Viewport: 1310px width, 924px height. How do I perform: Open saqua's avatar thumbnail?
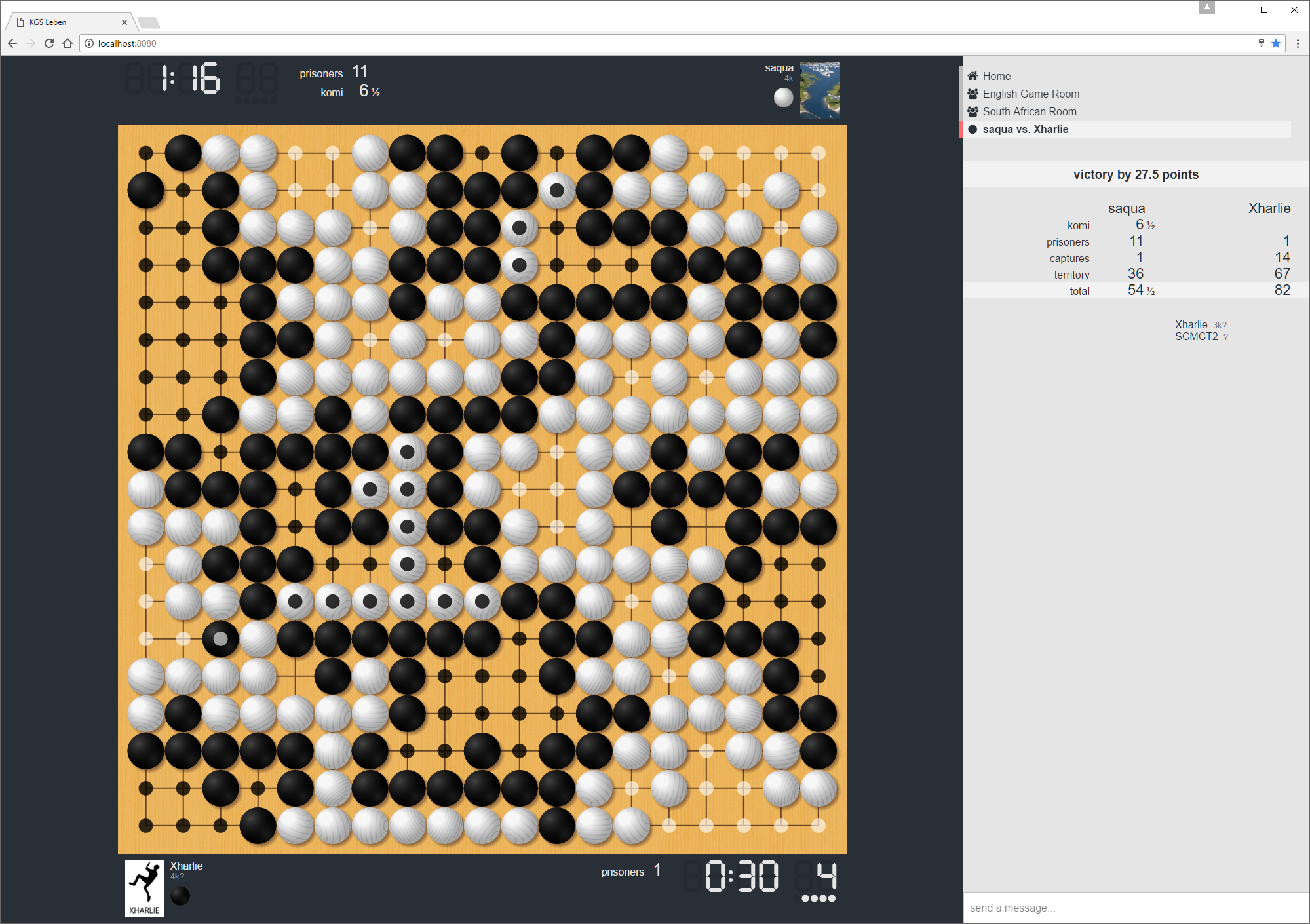coord(820,90)
